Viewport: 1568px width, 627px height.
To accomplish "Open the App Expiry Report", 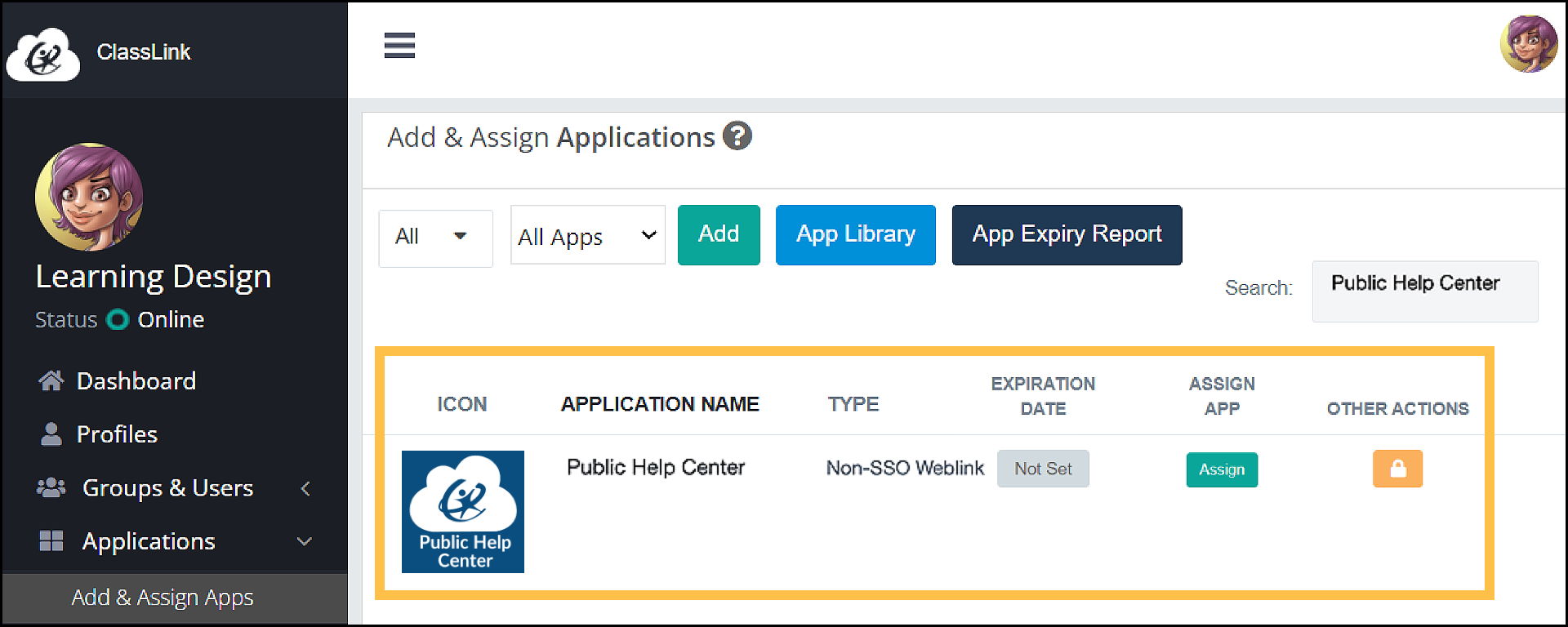I will click(x=1067, y=235).
